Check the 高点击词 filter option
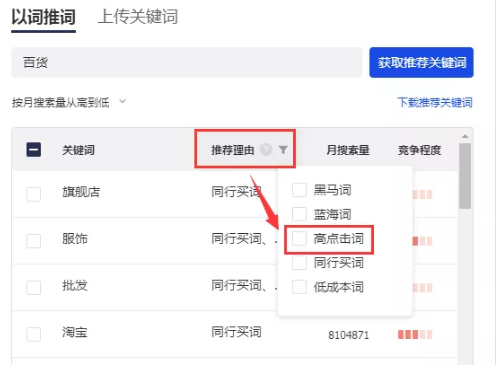 tap(299, 239)
